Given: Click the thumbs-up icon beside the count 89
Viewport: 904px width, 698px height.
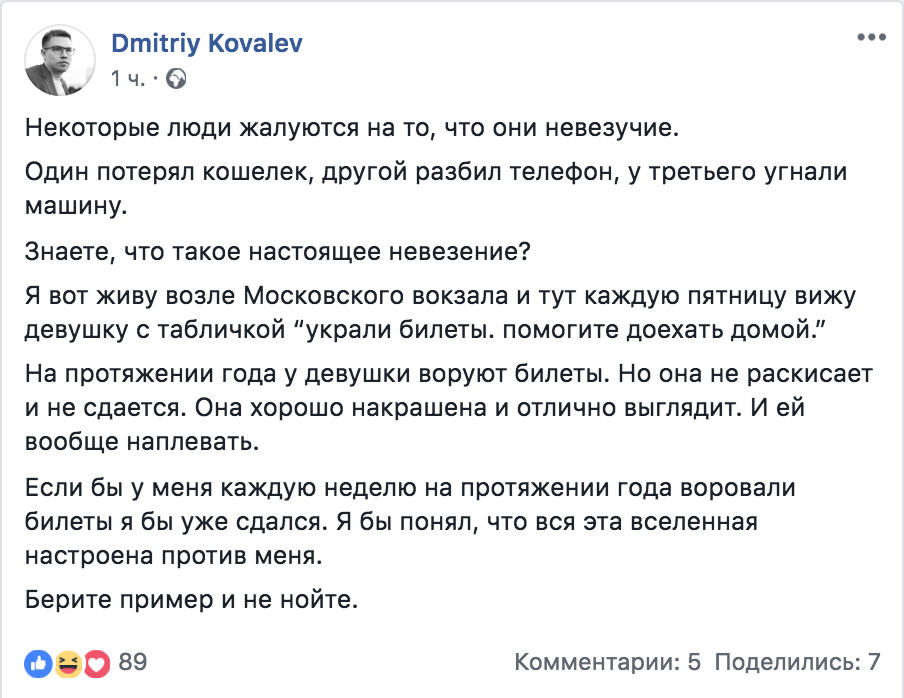Looking at the screenshot, I should pyautogui.click(x=37, y=661).
